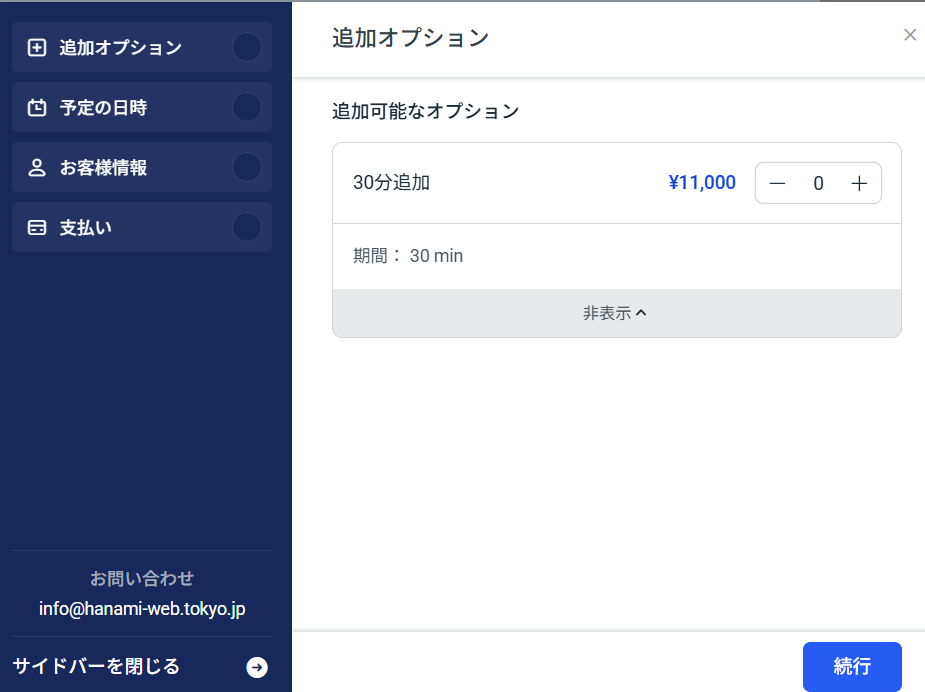The height and width of the screenshot is (692, 925).
Task: Click the status circle on お客様情報 step
Action: pos(246,167)
